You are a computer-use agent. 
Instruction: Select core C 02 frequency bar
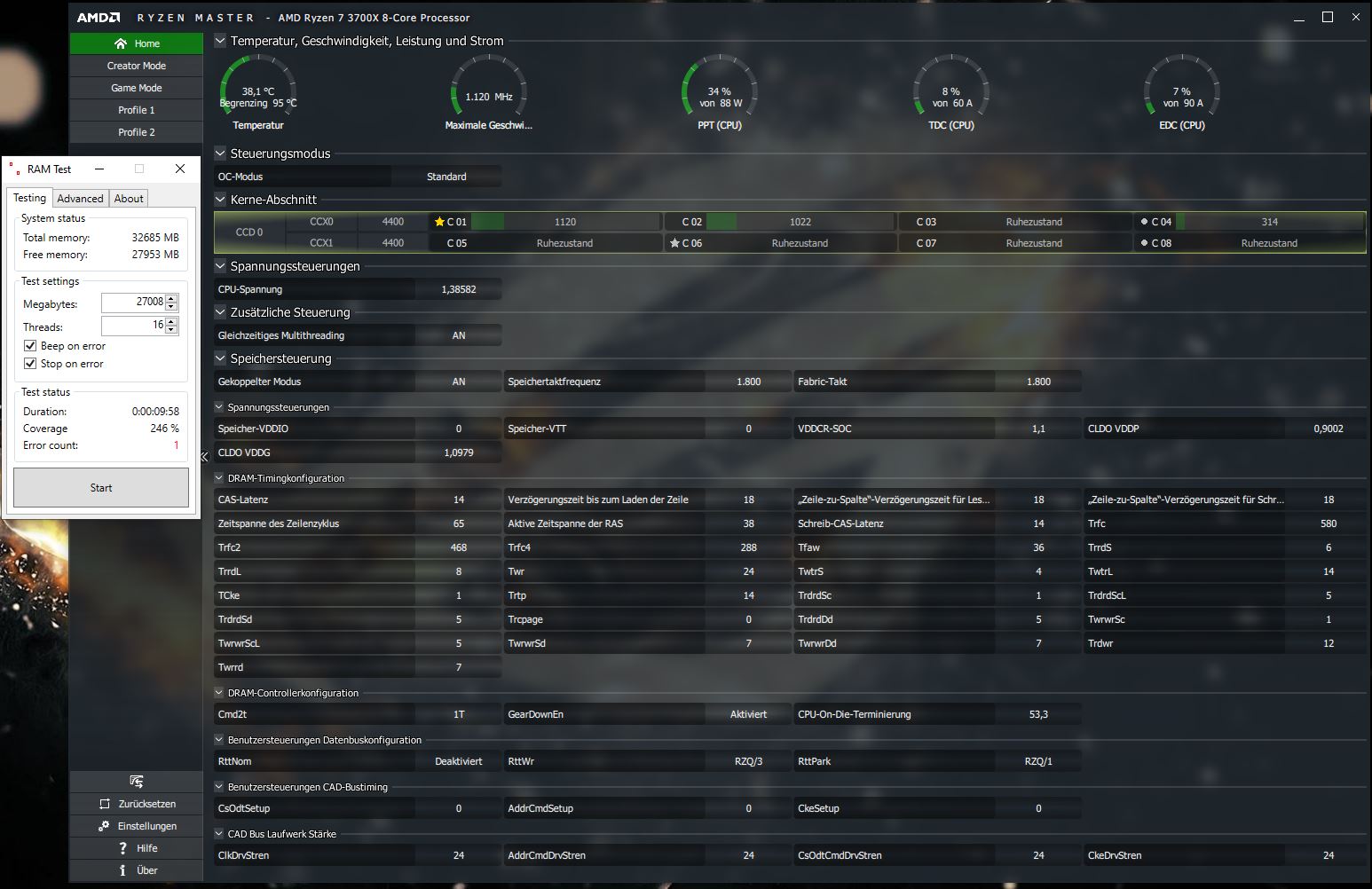tap(800, 222)
